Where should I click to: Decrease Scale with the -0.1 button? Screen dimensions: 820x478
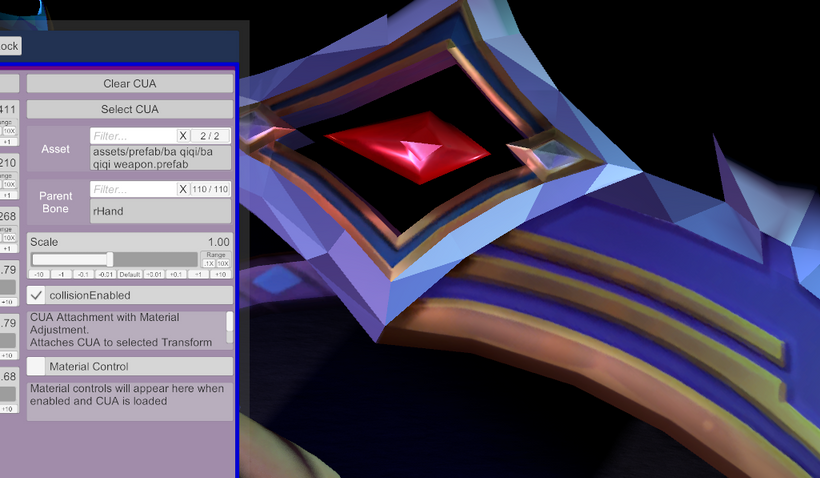(x=84, y=275)
